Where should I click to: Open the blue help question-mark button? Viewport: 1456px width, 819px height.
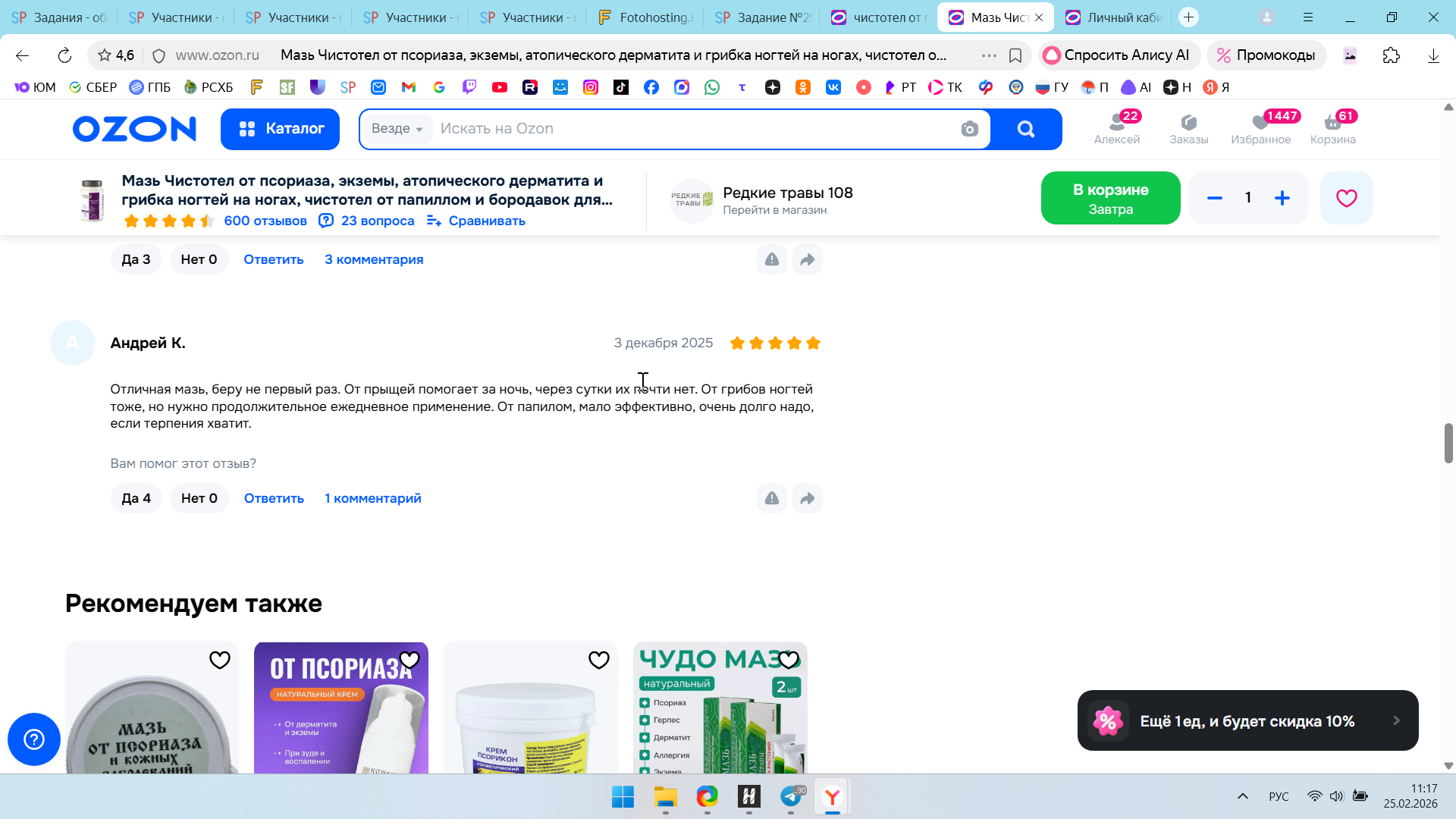click(34, 739)
